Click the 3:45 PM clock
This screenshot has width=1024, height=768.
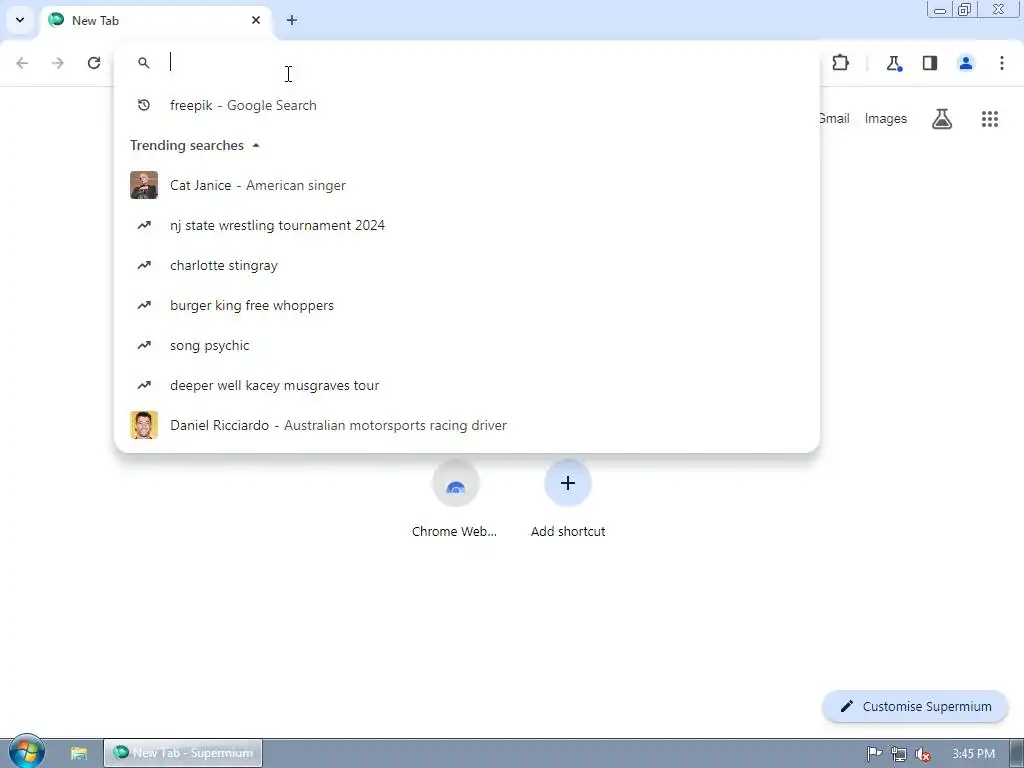(973, 754)
